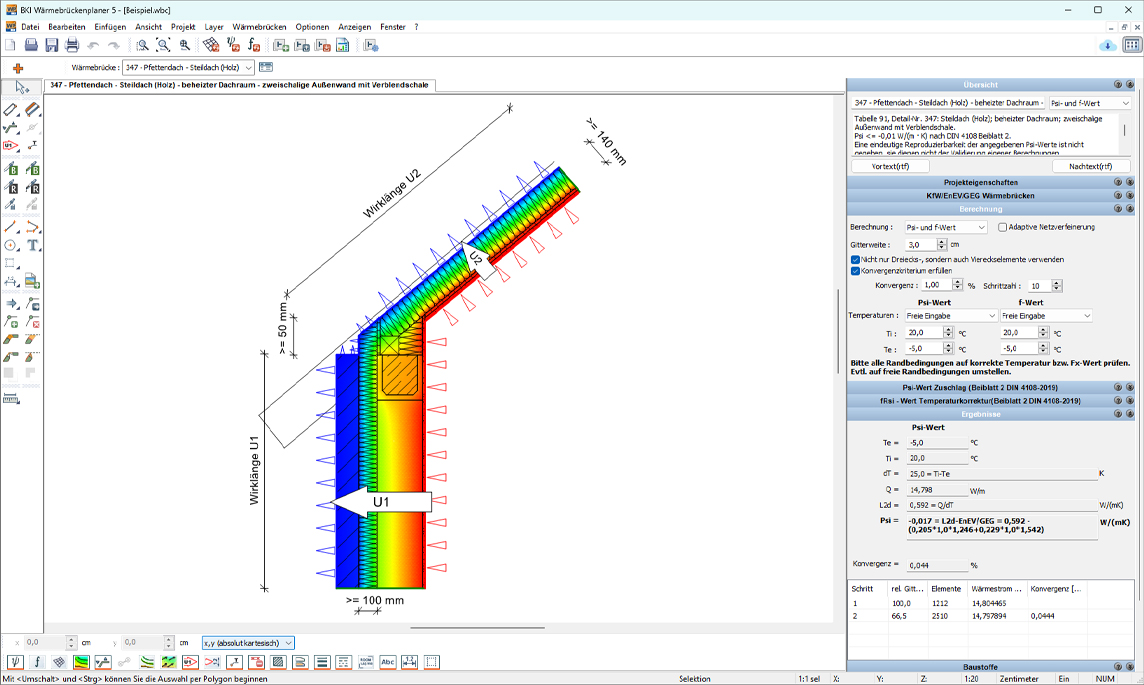Viewport: 1144px width, 685px height.
Task: Show isotherm lines via bottom toolbar icon
Action: pyautogui.click(x=147, y=662)
